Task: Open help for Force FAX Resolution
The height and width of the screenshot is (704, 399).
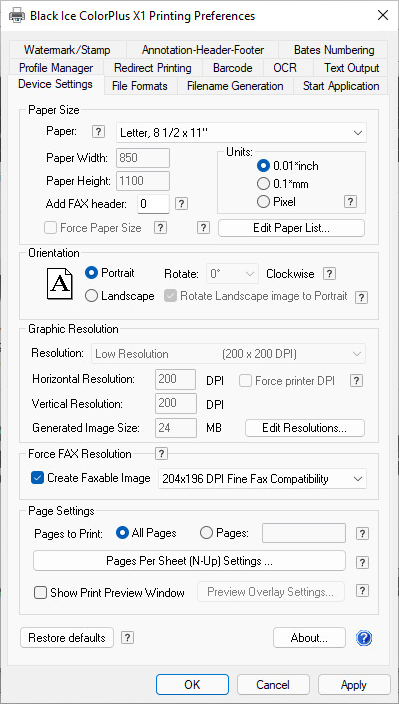Action: point(161,454)
